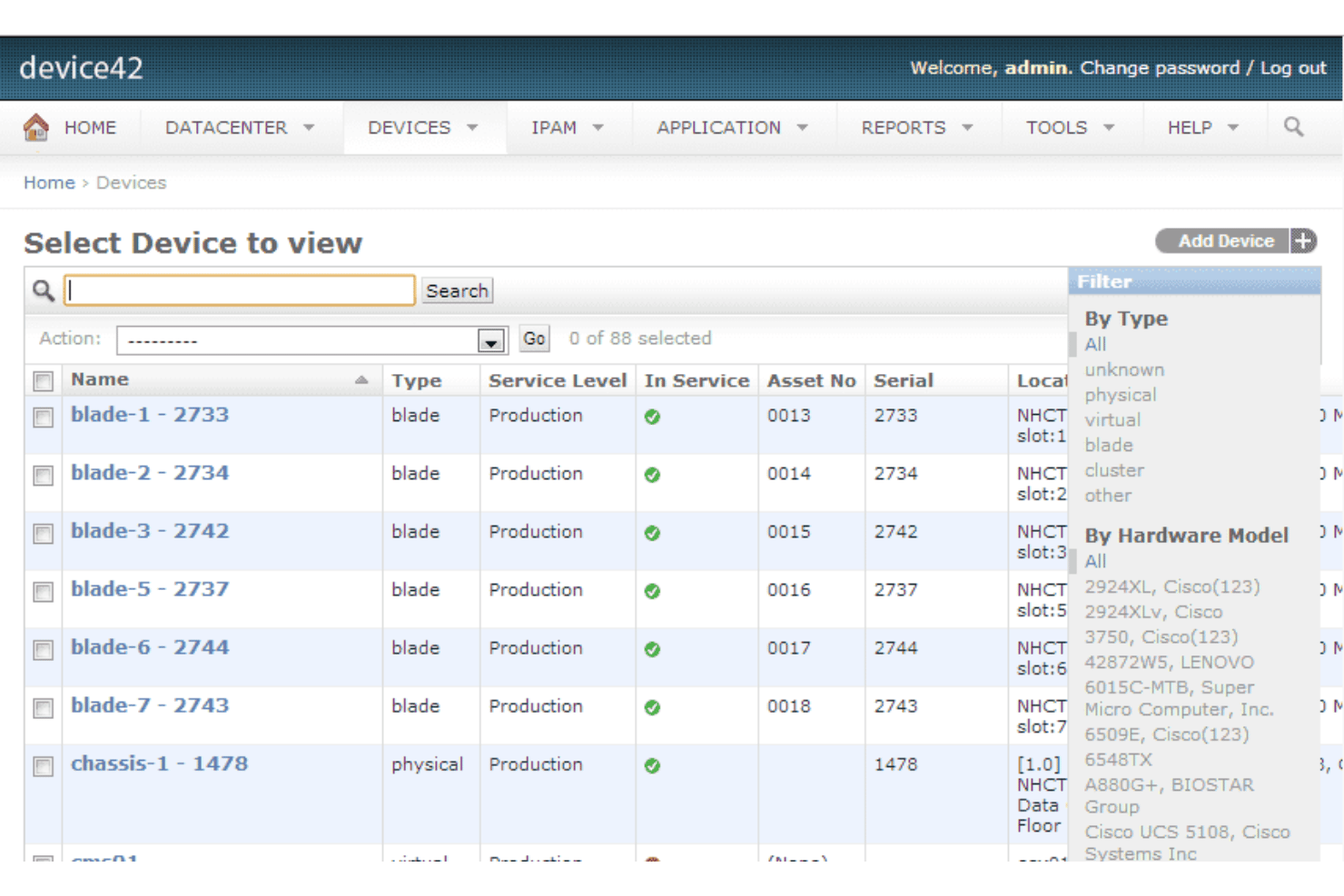Check the box for chassis-1 - 1478
The width and height of the screenshot is (1344, 896).
click(43, 766)
